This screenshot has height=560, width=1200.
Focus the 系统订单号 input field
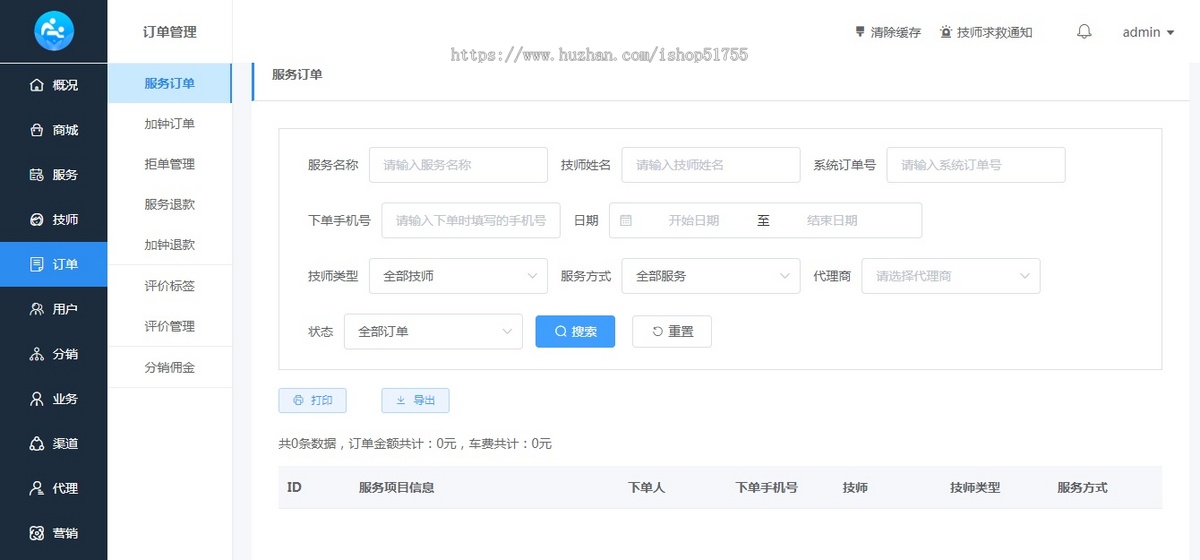point(976,165)
